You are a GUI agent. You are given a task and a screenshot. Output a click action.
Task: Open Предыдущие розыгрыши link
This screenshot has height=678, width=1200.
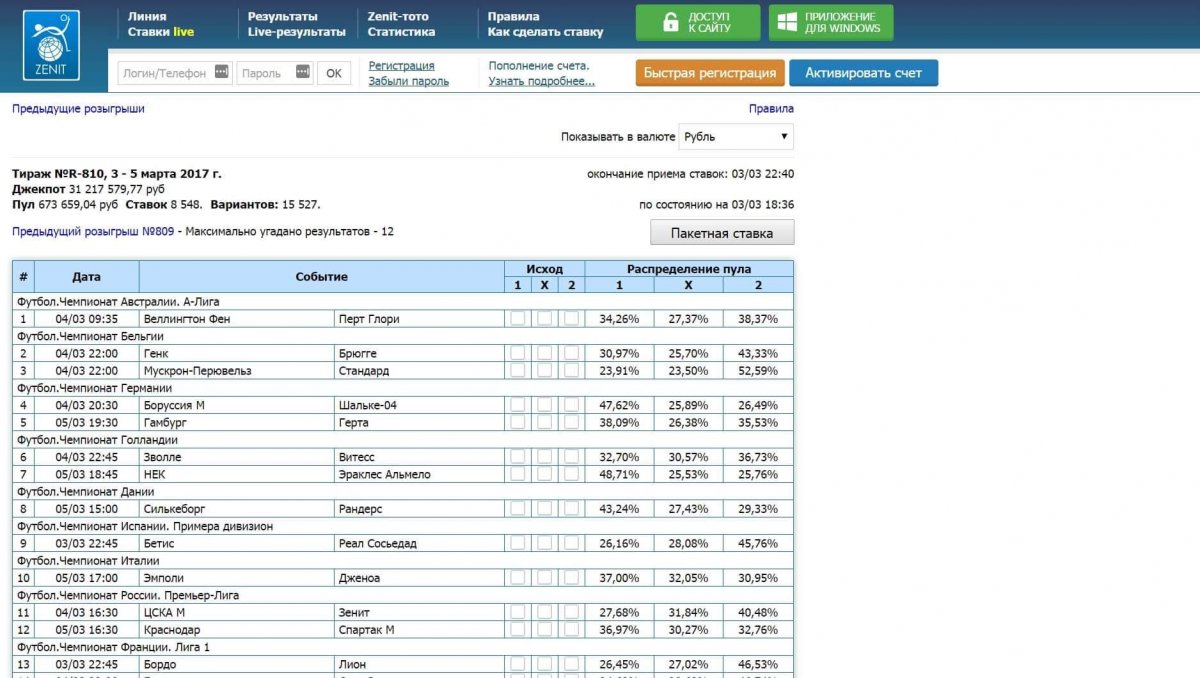pos(78,109)
